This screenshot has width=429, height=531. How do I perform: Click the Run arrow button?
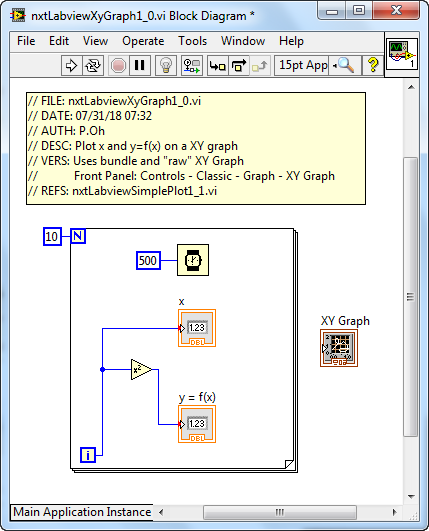[x=71, y=65]
